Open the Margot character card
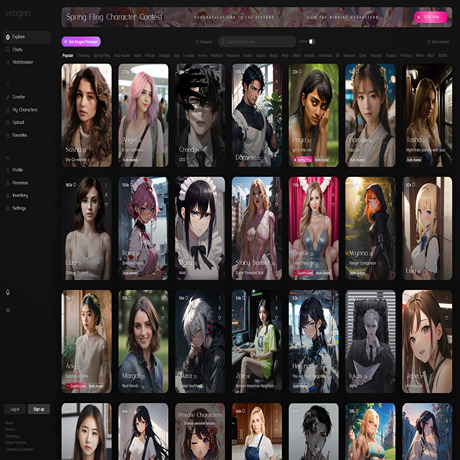 [143, 341]
